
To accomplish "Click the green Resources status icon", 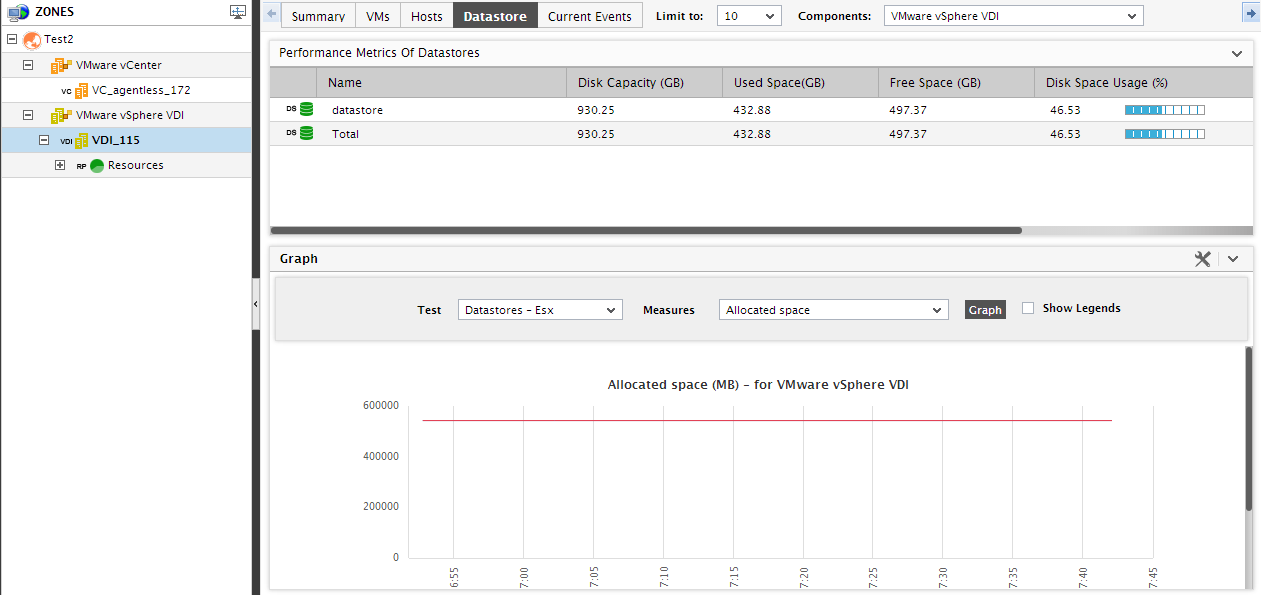I will (x=97, y=165).
